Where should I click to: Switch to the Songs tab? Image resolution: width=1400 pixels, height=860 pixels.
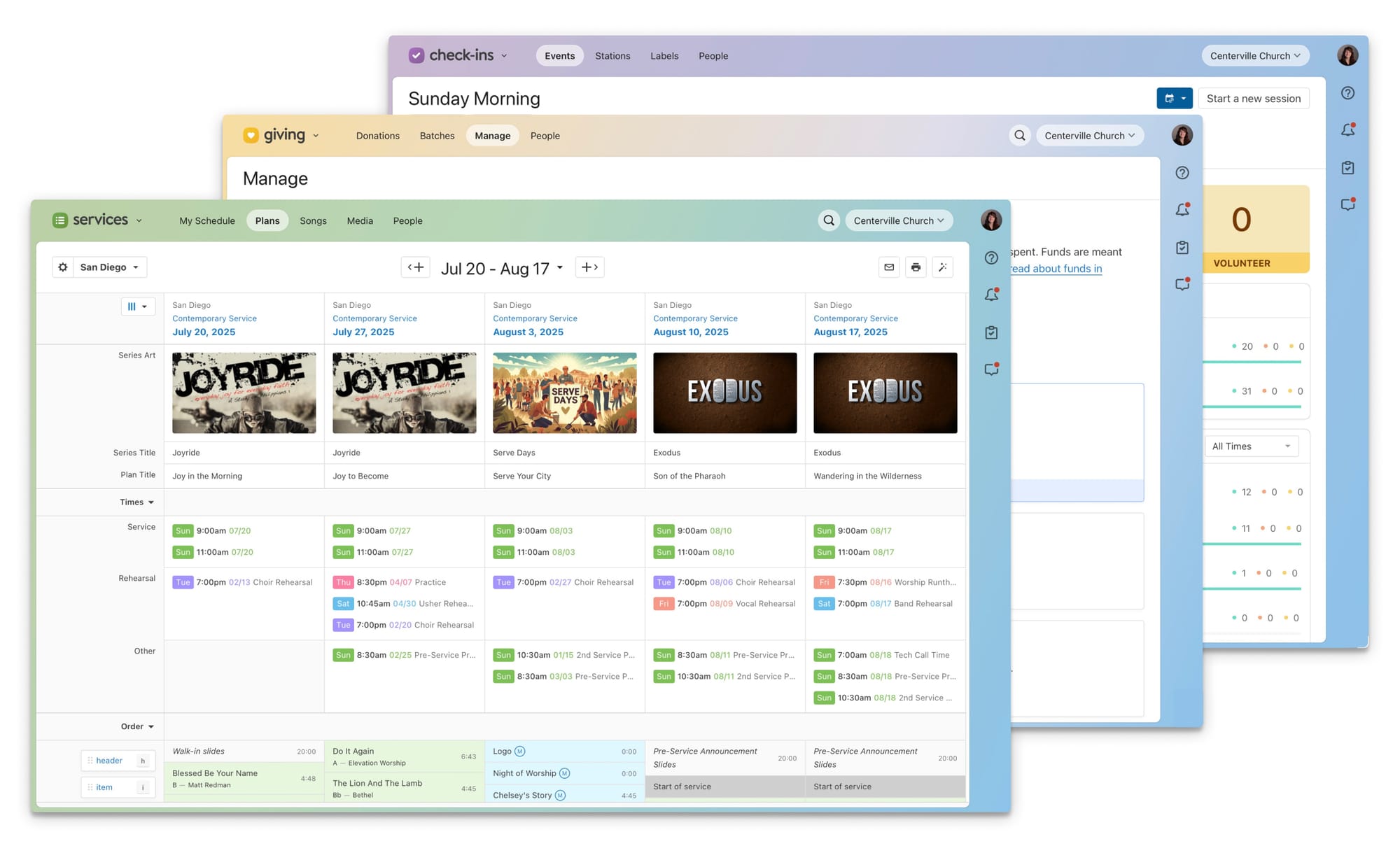point(313,220)
